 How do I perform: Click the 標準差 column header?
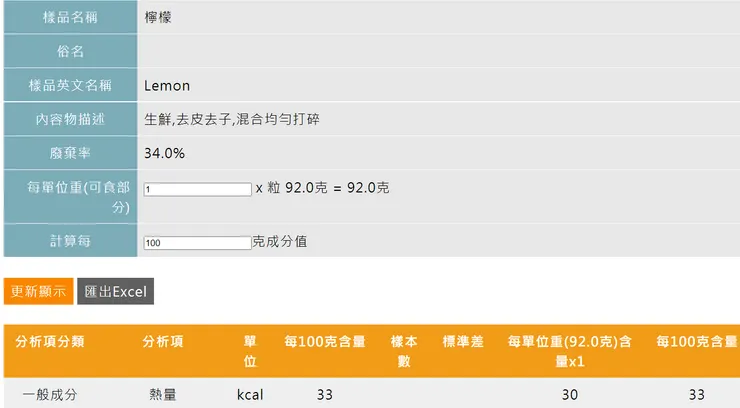pyautogui.click(x=463, y=341)
